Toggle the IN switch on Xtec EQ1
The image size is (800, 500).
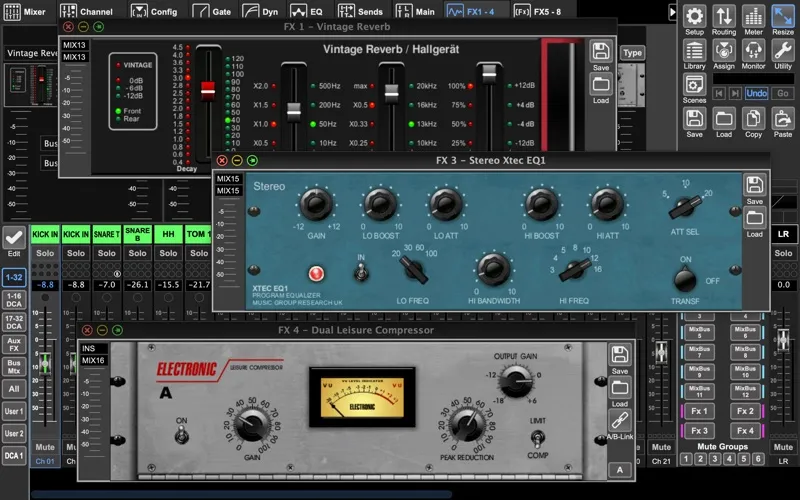click(361, 272)
